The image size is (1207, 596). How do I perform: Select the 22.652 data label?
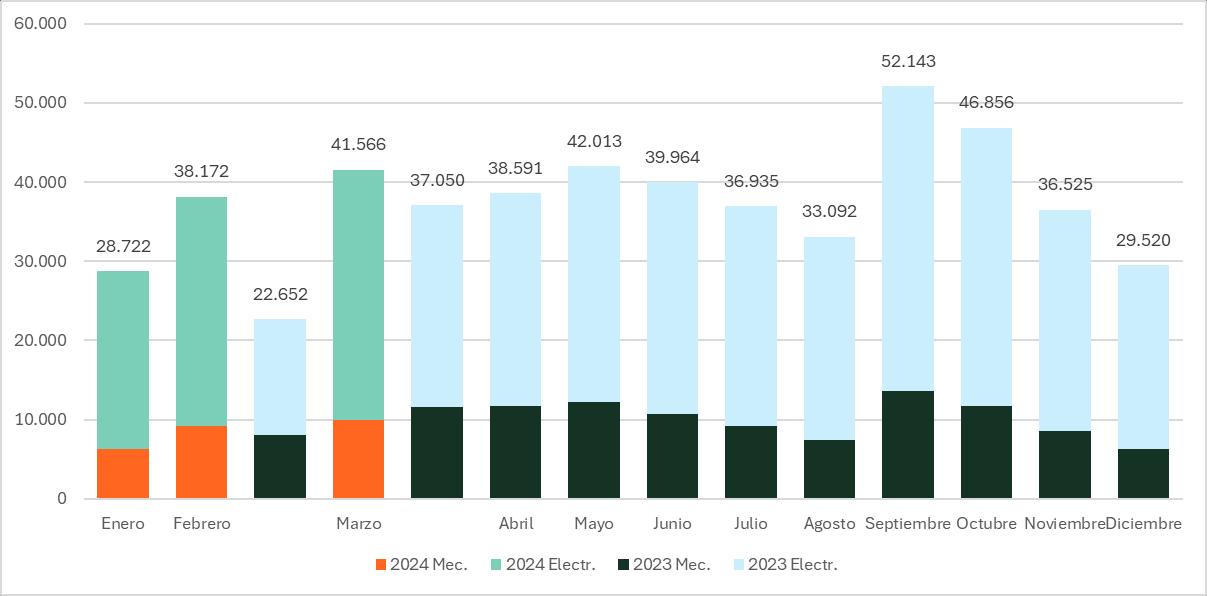coord(280,294)
